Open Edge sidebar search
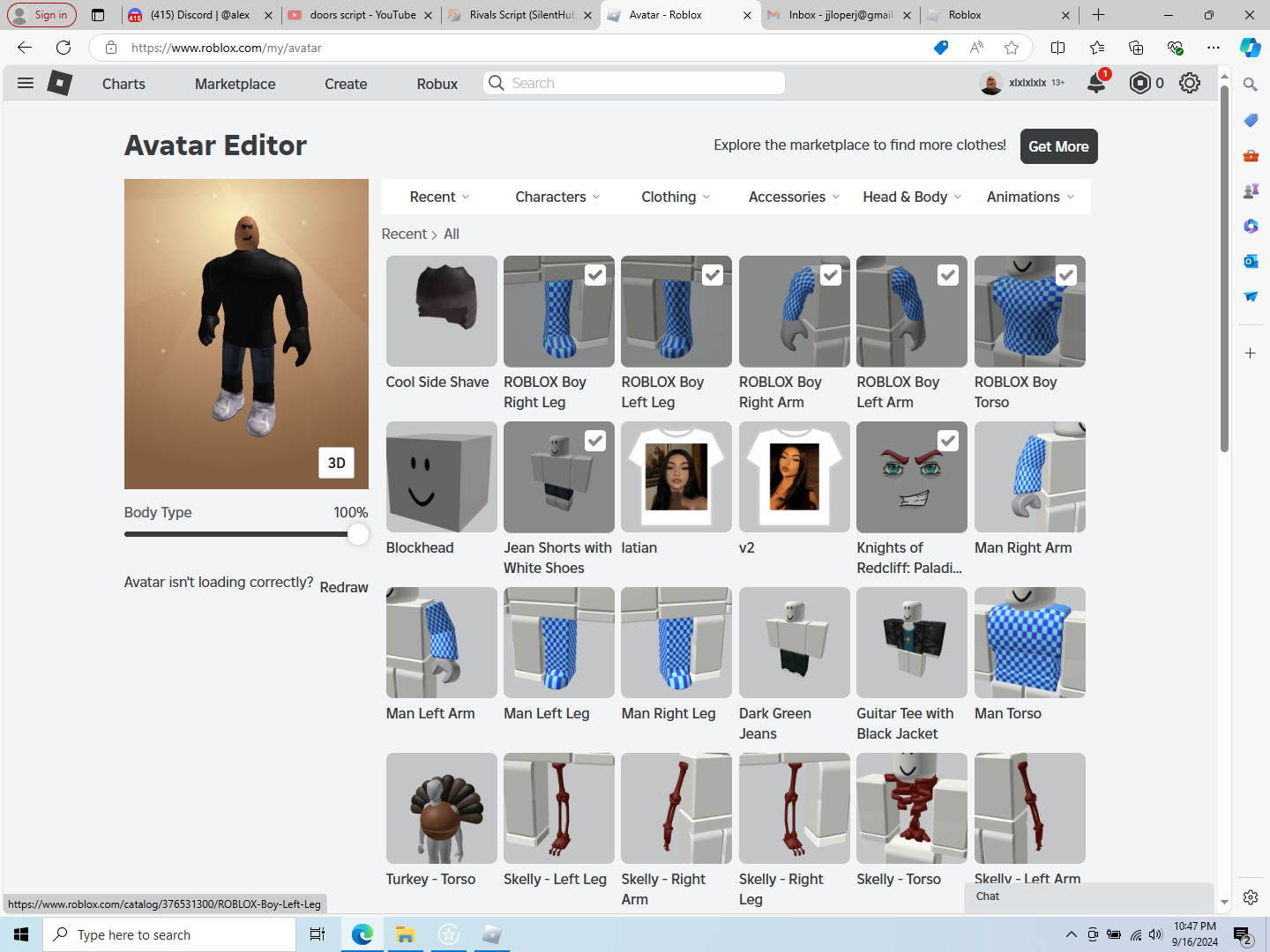Screen dimensions: 1270x952 click(x=1251, y=85)
